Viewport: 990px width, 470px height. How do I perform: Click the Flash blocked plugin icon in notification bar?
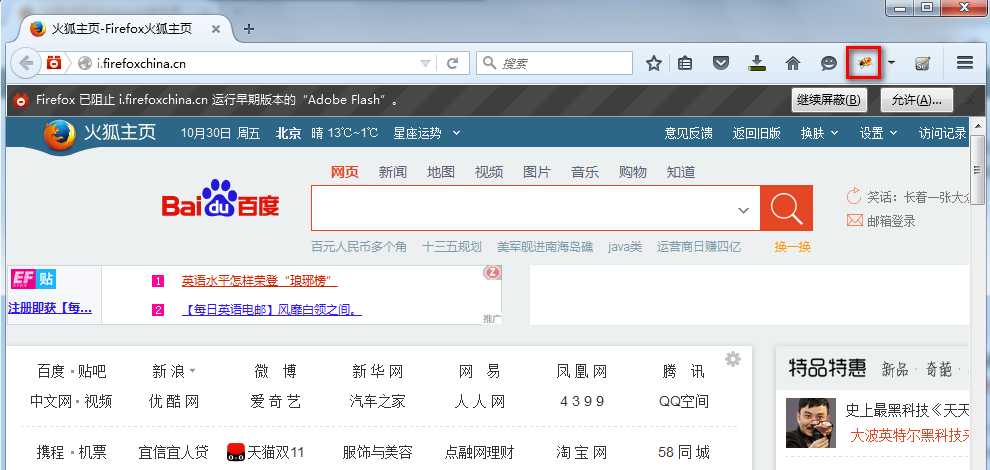21,100
